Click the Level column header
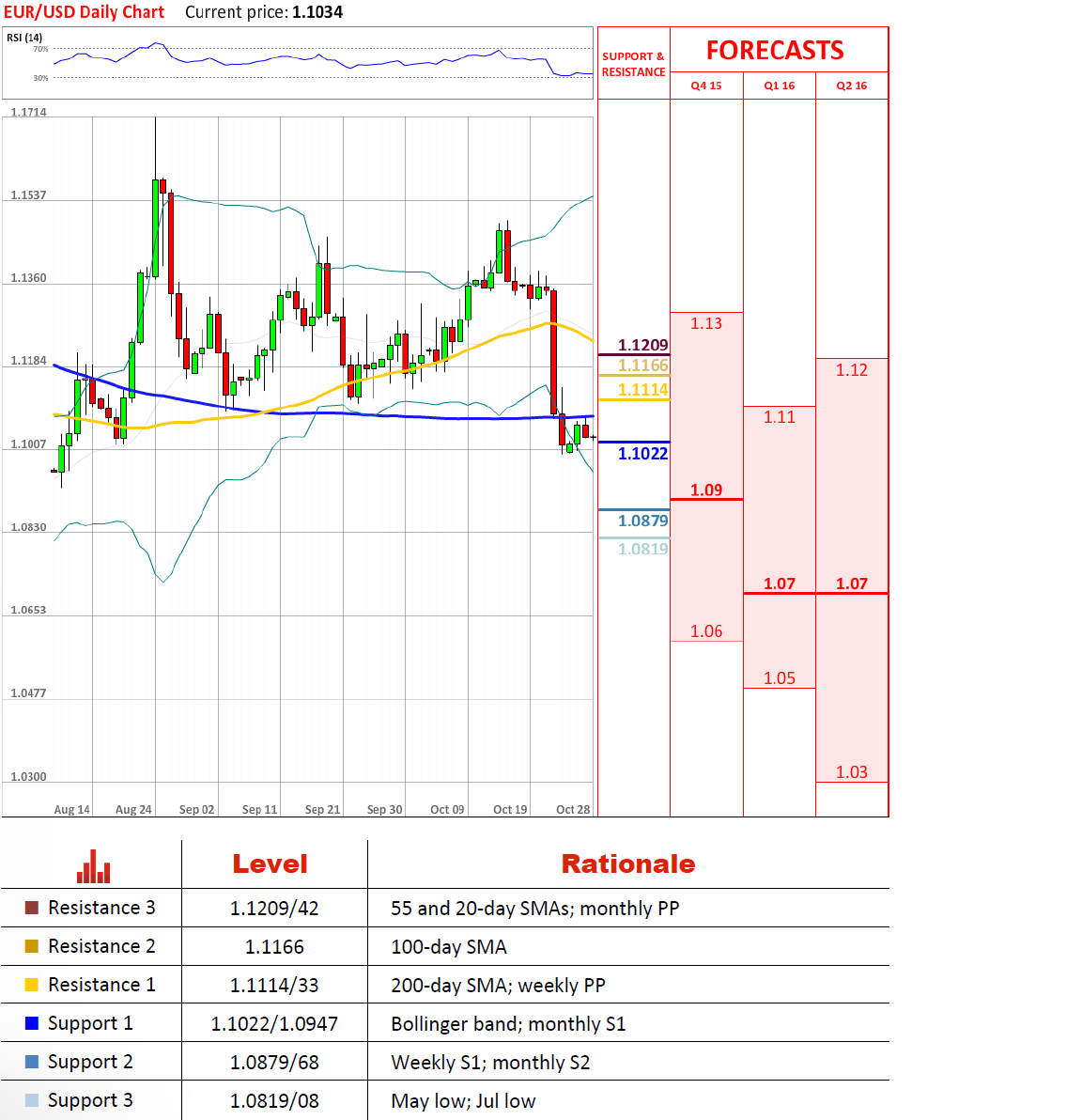Screen dimensions: 1082x1120 pyautogui.click(x=270, y=864)
